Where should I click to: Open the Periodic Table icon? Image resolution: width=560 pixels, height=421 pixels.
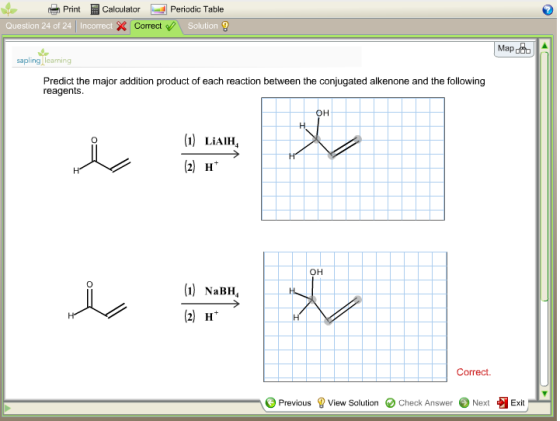(158, 9)
